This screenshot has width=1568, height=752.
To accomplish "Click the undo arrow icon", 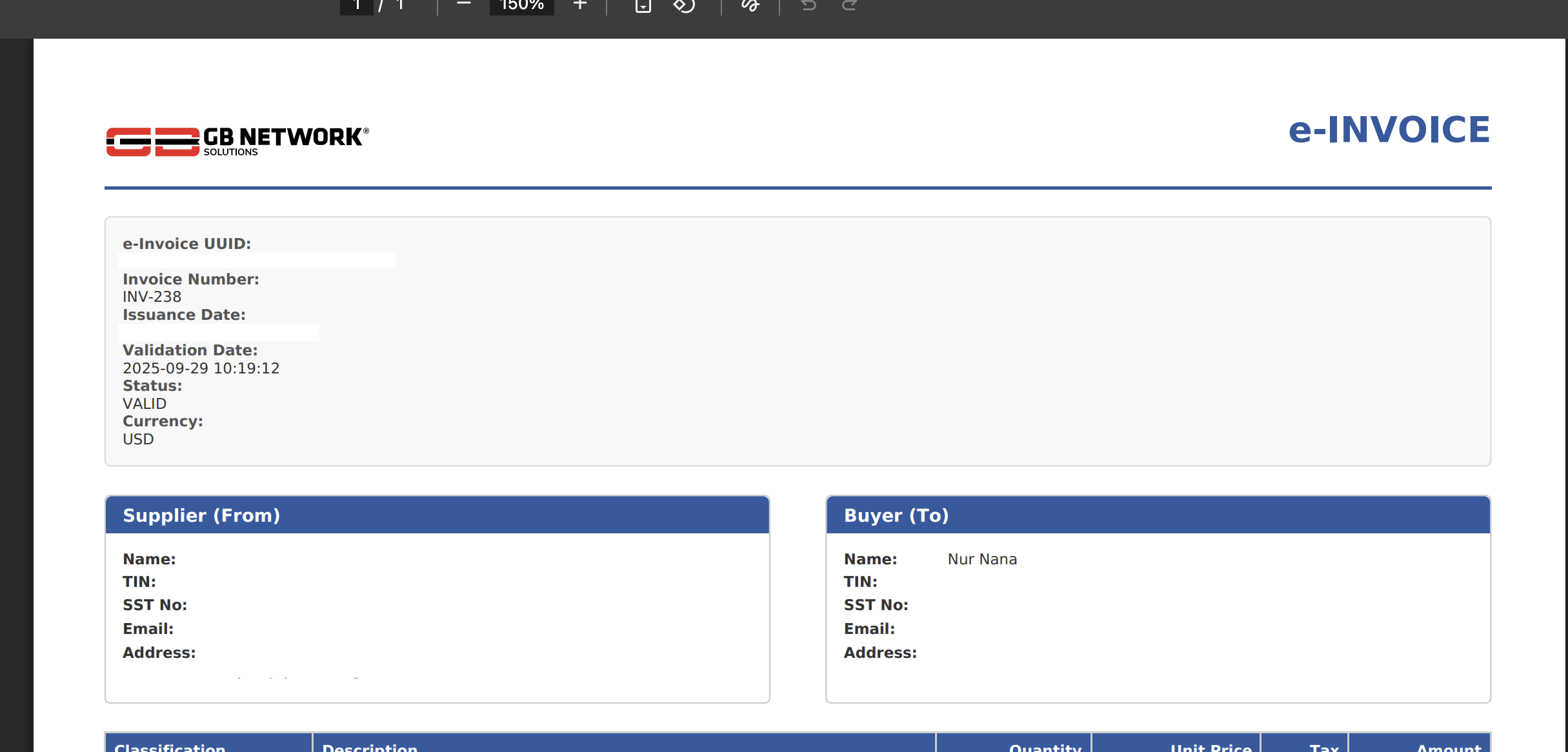I will pos(809,6).
